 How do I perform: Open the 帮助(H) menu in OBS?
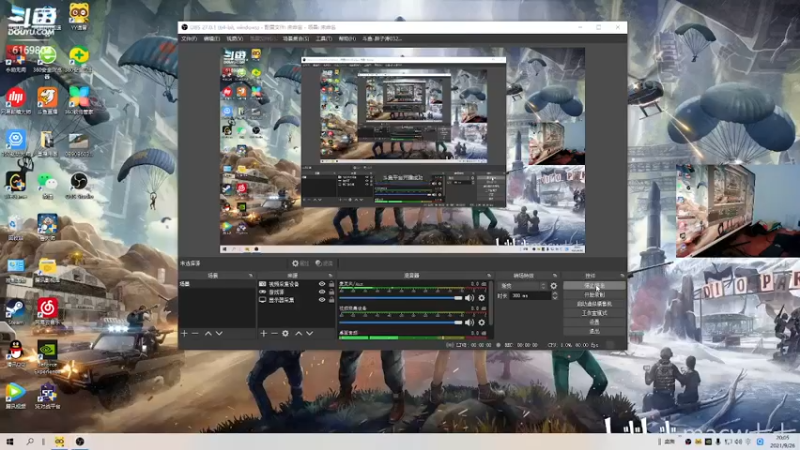[347, 39]
